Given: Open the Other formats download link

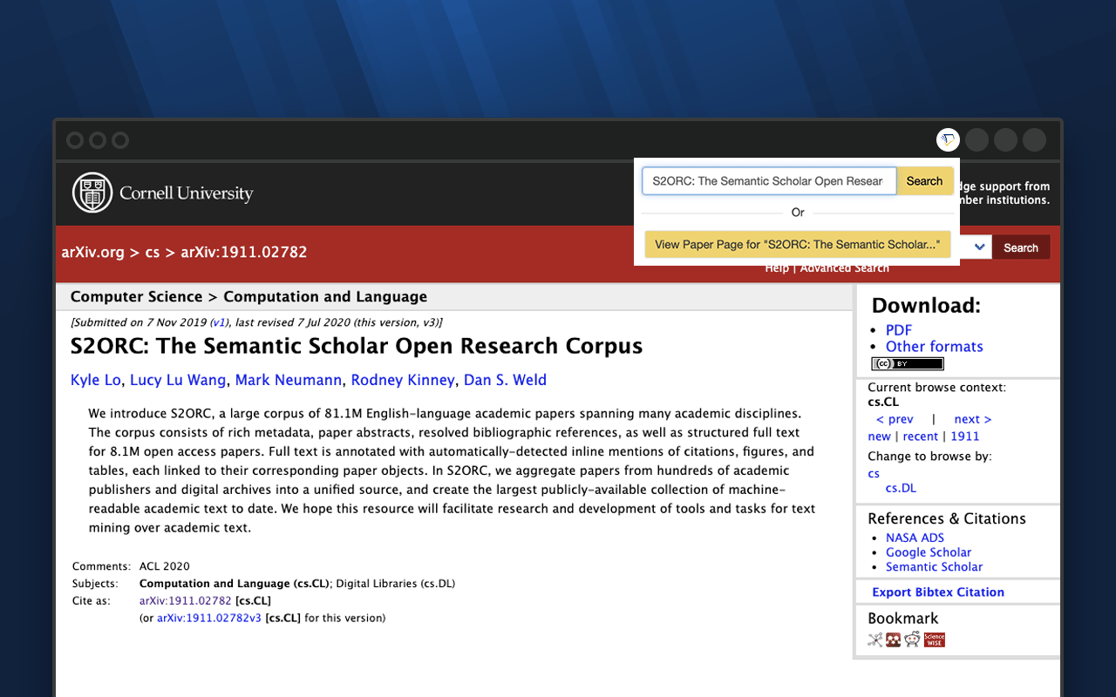Looking at the screenshot, I should pyautogui.click(x=934, y=347).
